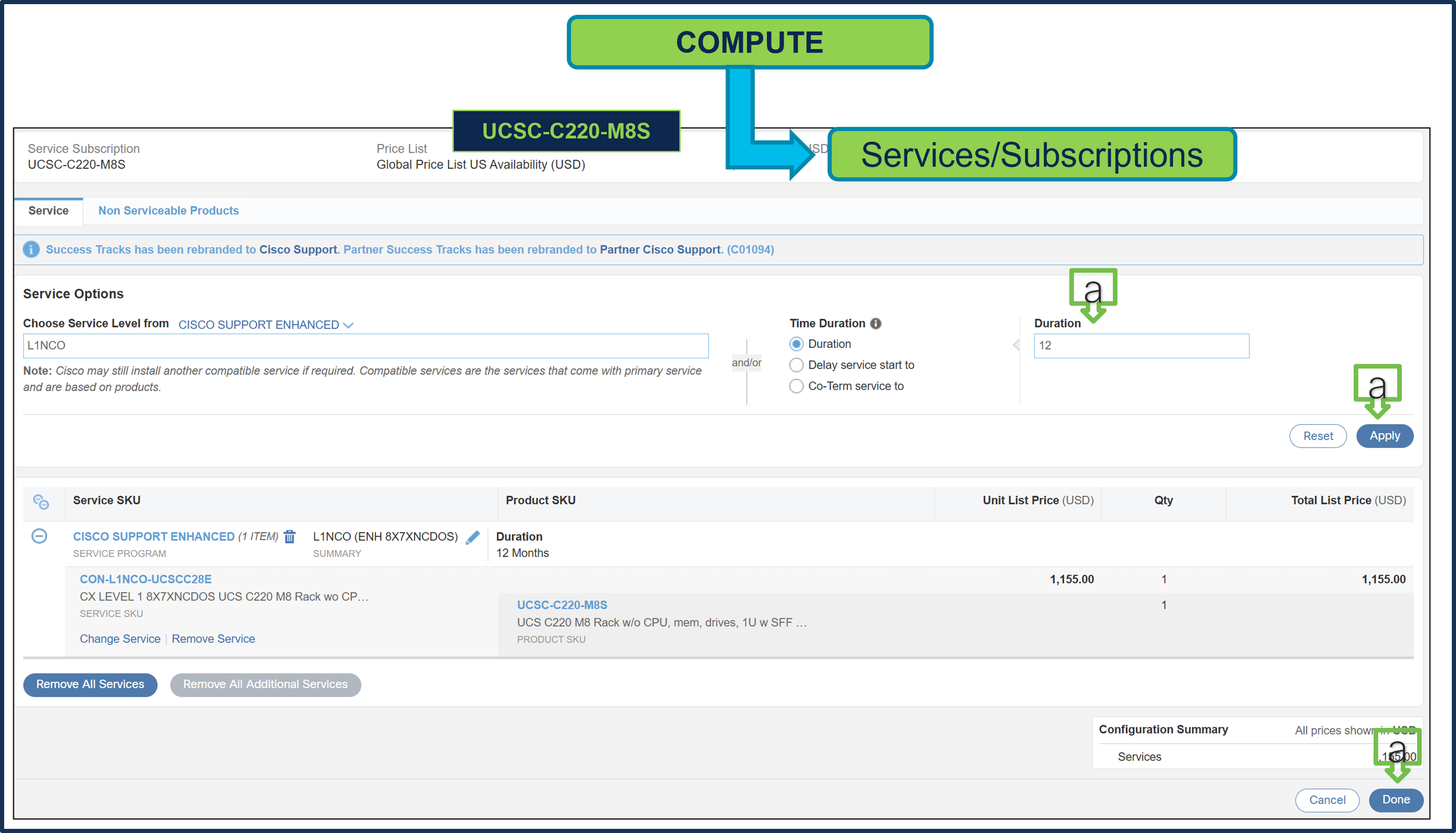Collapse the CISCO SUPPORT ENHANCED service row

click(x=39, y=537)
